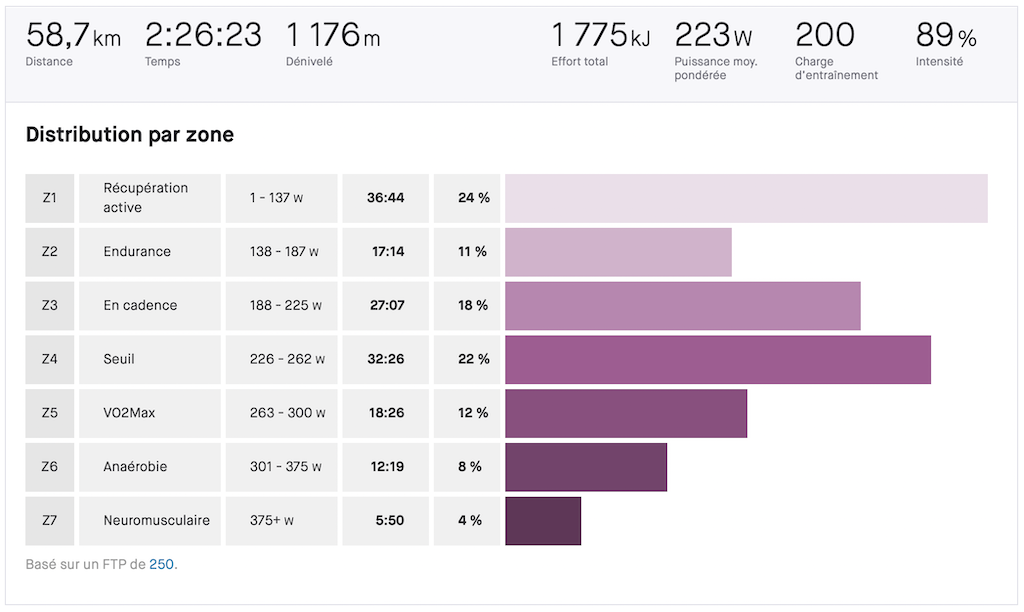1024x612 pixels.
Task: Click the Dénivelé value of 1 176 m
Action: click(333, 37)
